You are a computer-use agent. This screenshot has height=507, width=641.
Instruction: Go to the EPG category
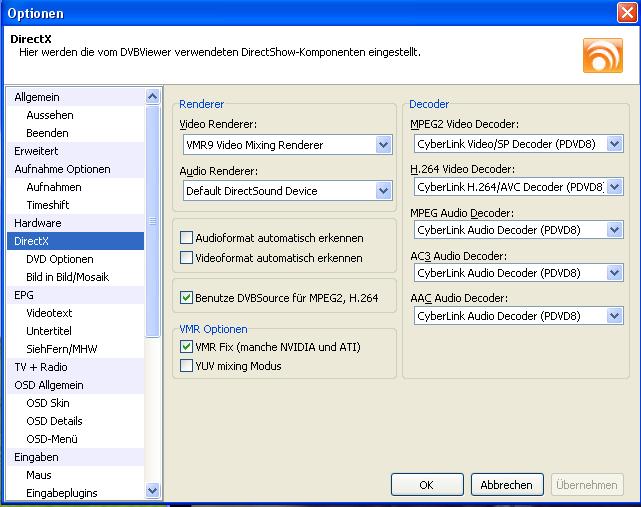click(x=24, y=295)
